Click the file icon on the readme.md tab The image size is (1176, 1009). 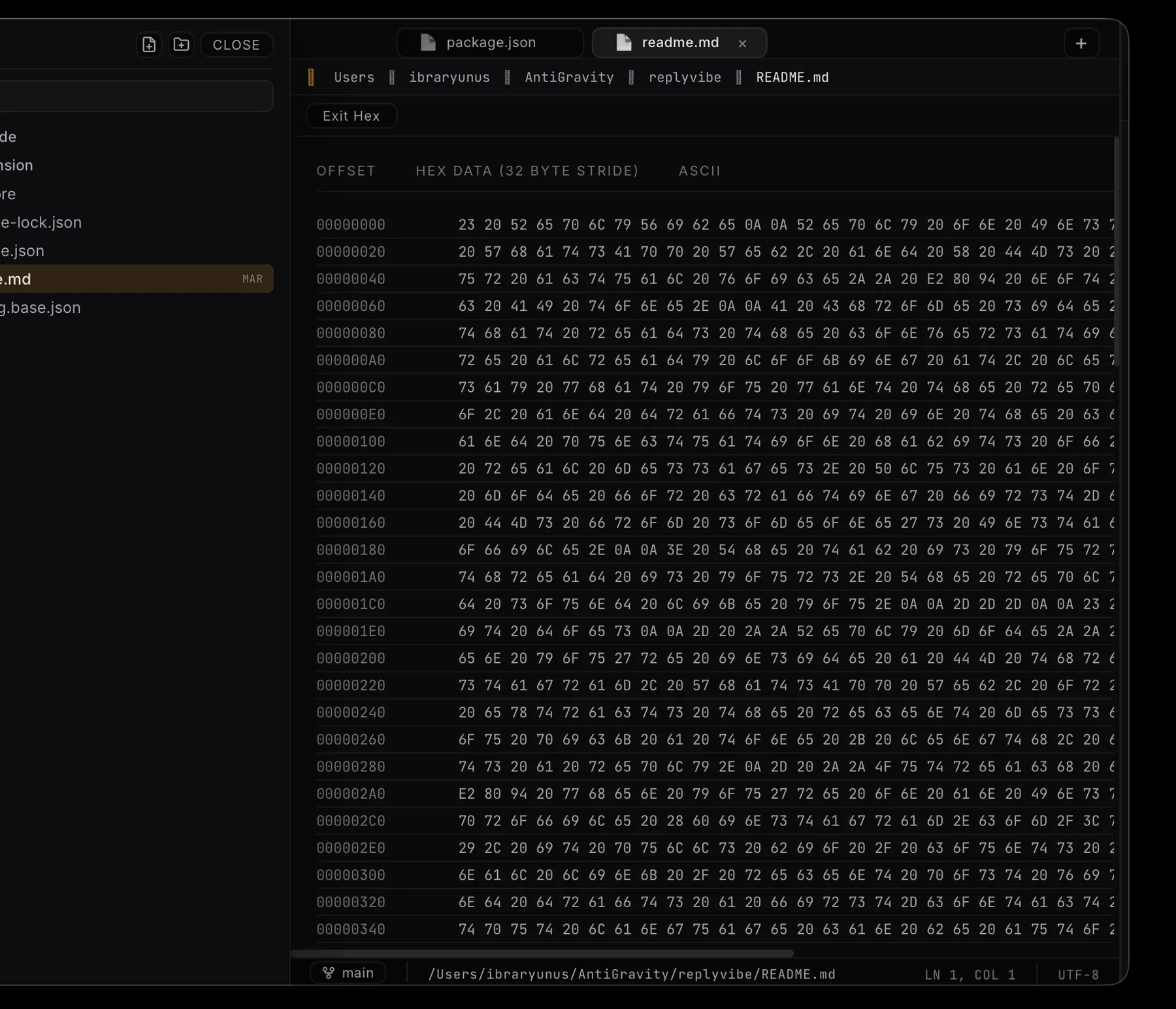[x=624, y=42]
